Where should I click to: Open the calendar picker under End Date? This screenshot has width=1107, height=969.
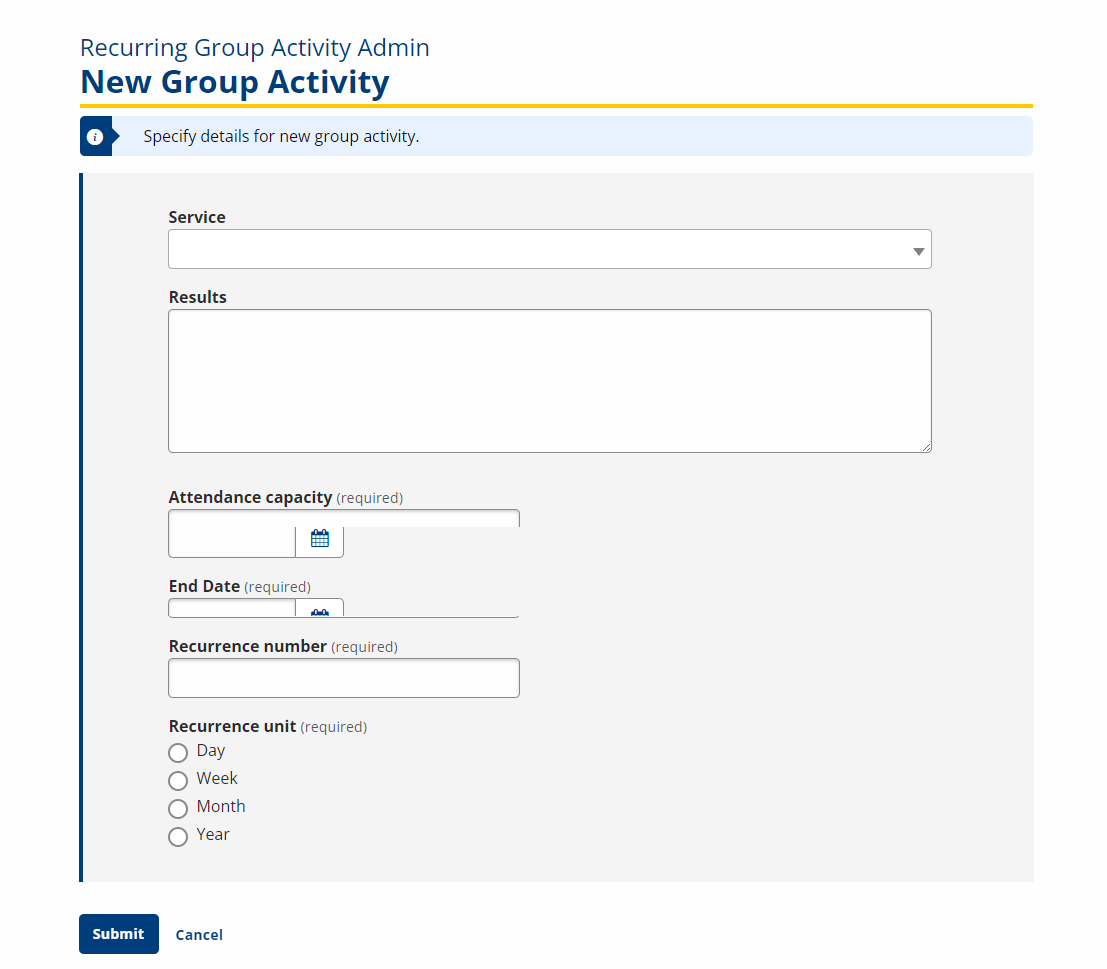coord(320,609)
